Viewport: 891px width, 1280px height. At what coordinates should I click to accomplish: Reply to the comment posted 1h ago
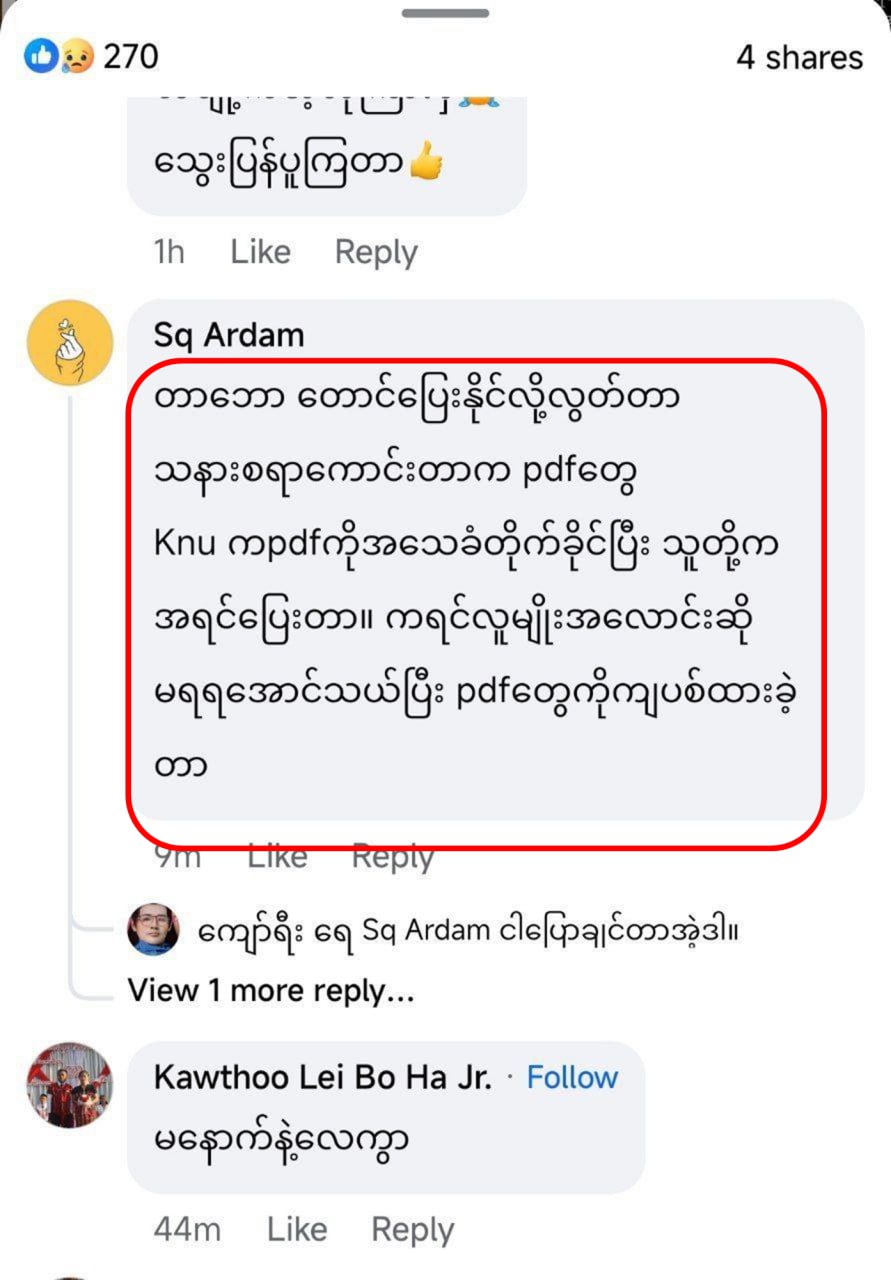(376, 252)
